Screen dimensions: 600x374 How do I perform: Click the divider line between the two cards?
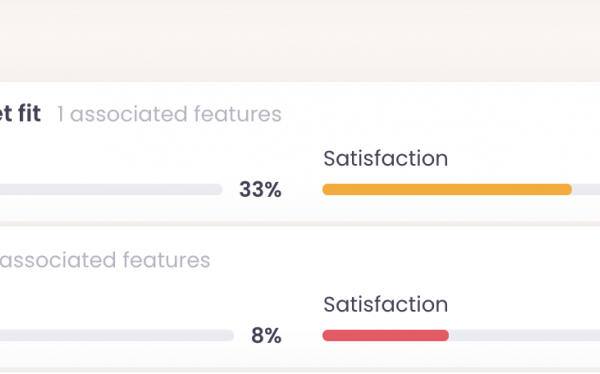click(300, 224)
